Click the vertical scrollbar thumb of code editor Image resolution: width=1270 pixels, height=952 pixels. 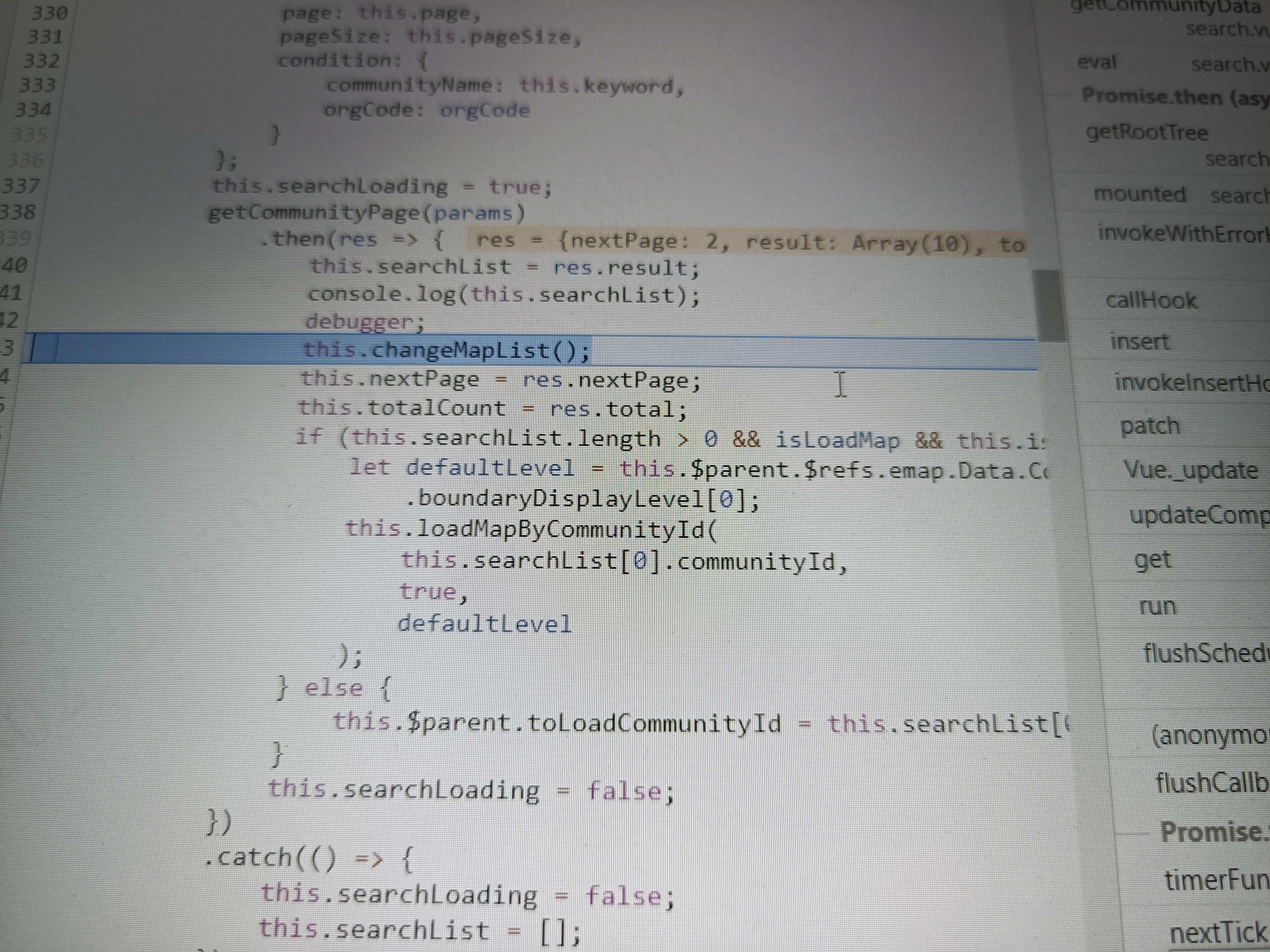tap(1049, 305)
